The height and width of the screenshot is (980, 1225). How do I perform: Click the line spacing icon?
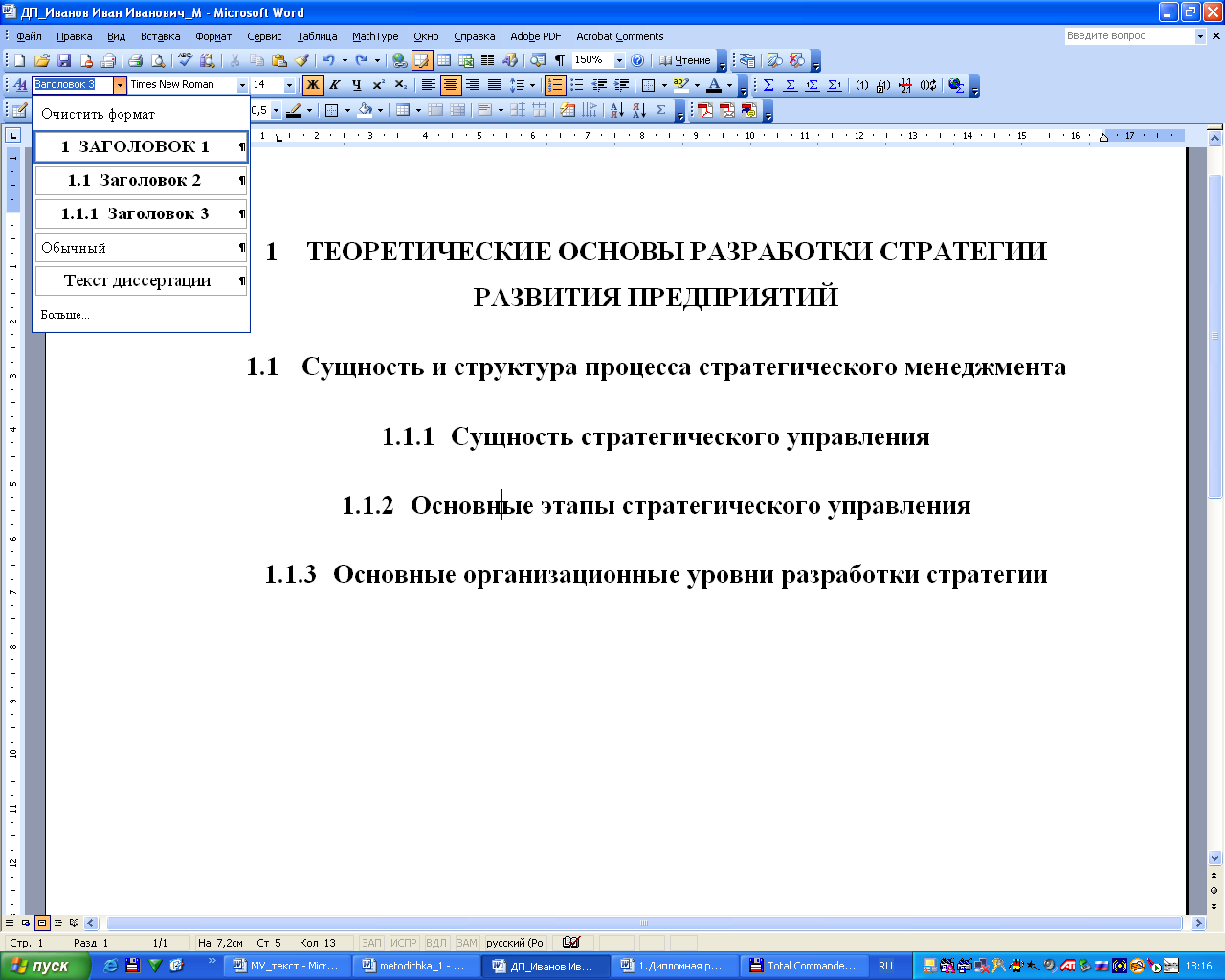click(517, 85)
